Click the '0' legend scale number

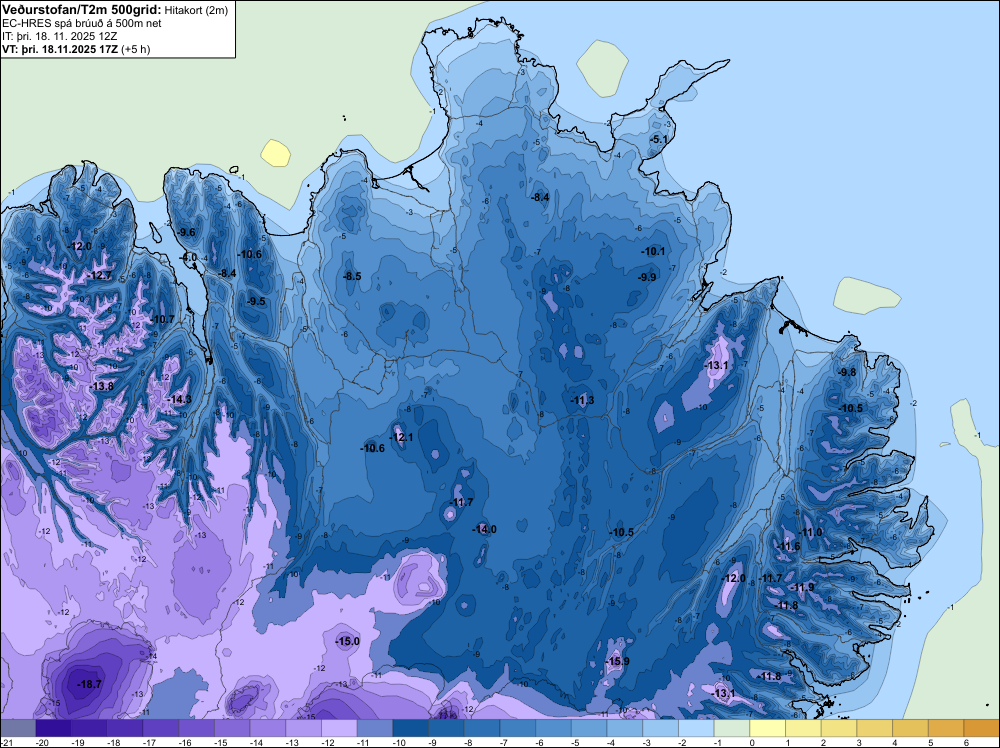click(x=752, y=742)
